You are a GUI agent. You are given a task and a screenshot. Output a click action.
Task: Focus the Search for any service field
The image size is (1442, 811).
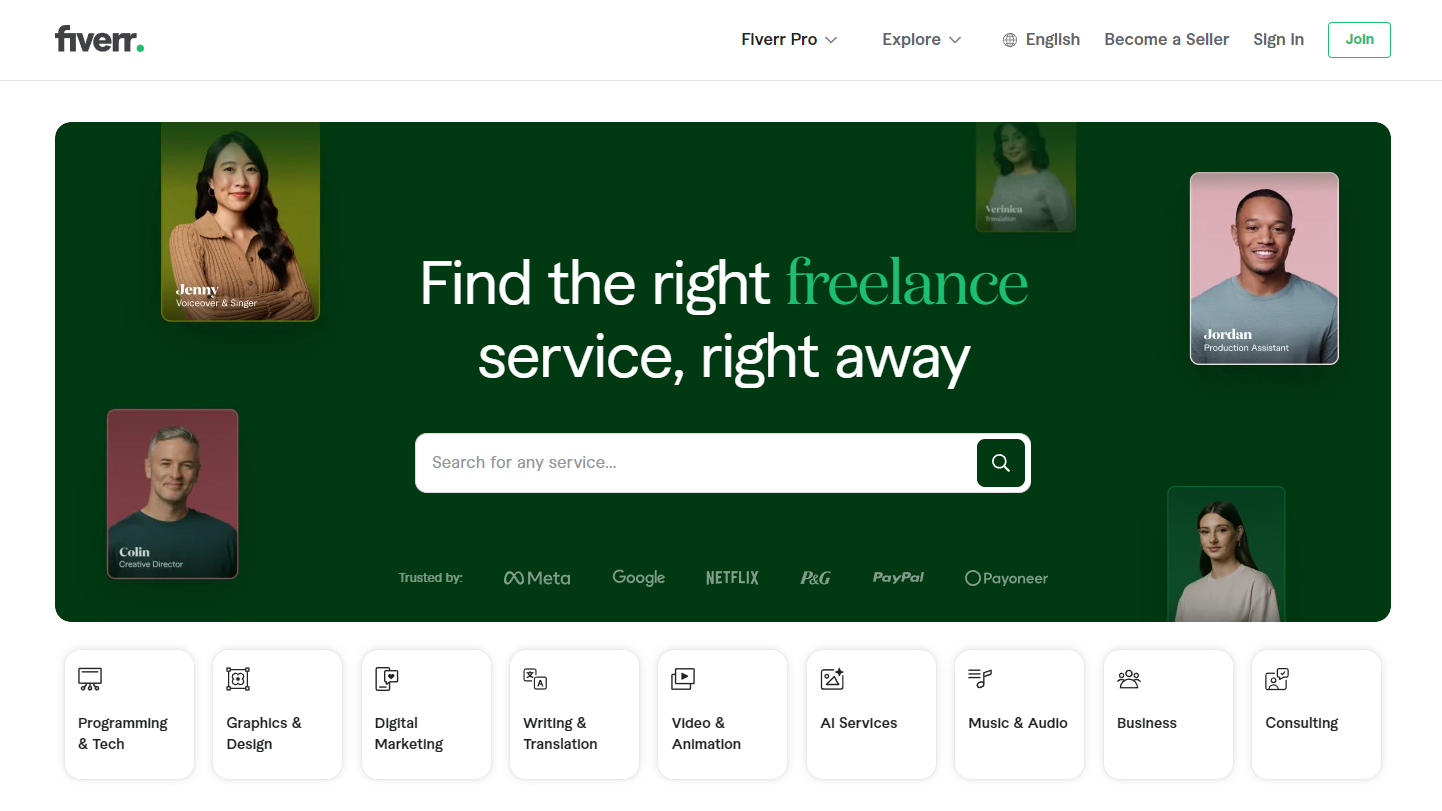pyautogui.click(x=695, y=463)
